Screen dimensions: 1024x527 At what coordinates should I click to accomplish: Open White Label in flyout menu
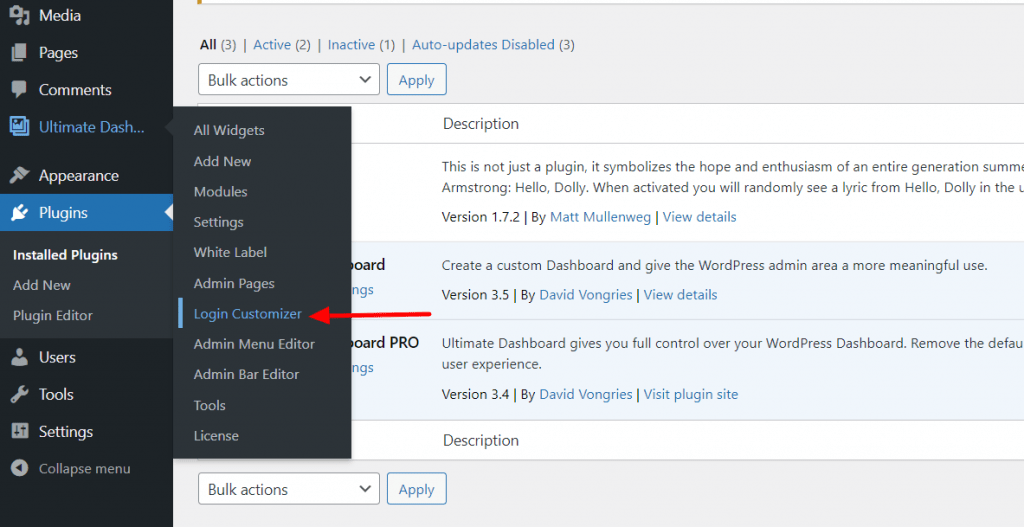[x=230, y=252]
